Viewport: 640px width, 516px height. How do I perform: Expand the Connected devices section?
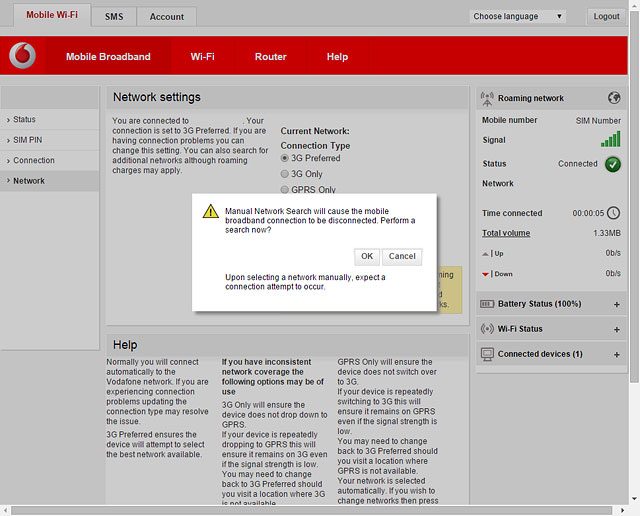616,354
